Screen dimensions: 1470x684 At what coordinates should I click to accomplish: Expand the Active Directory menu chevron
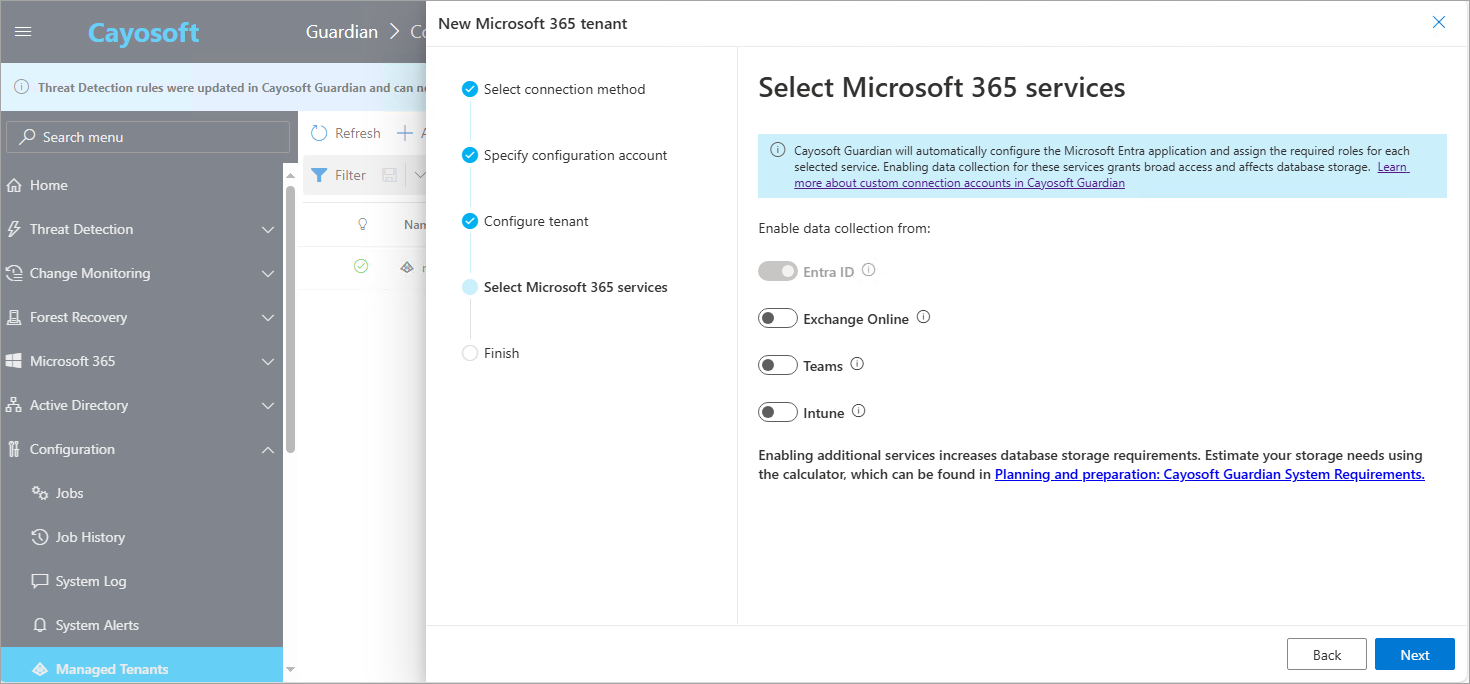(268, 406)
